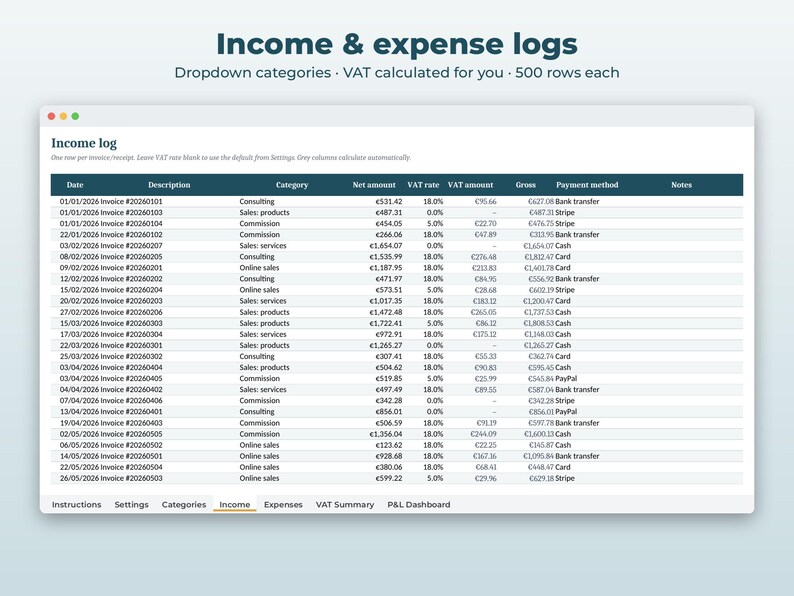The width and height of the screenshot is (794, 596).
Task: Click the yellow minimize window dot
Action: [63, 116]
